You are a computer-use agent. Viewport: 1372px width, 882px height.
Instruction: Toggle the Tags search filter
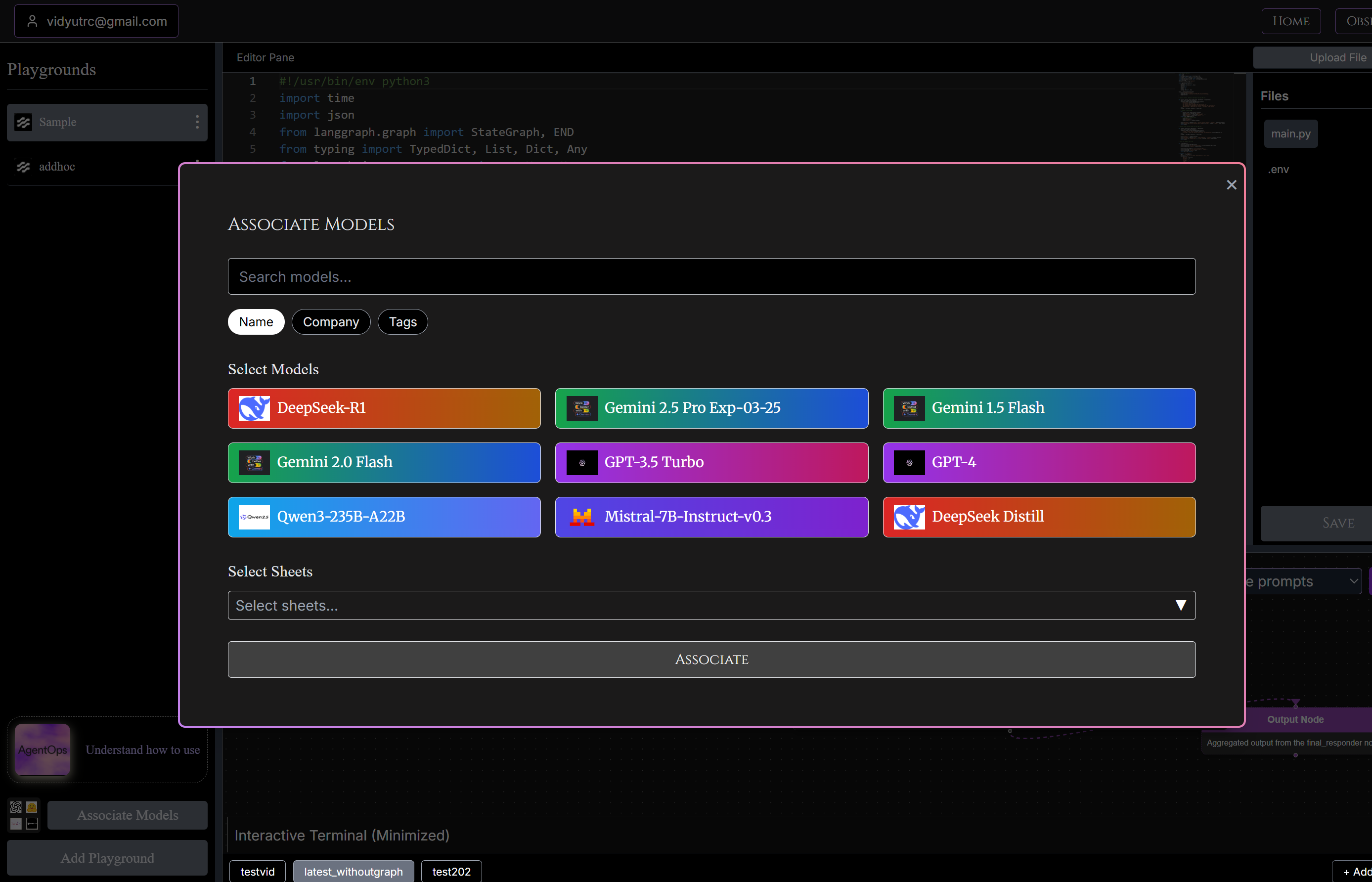(x=402, y=322)
